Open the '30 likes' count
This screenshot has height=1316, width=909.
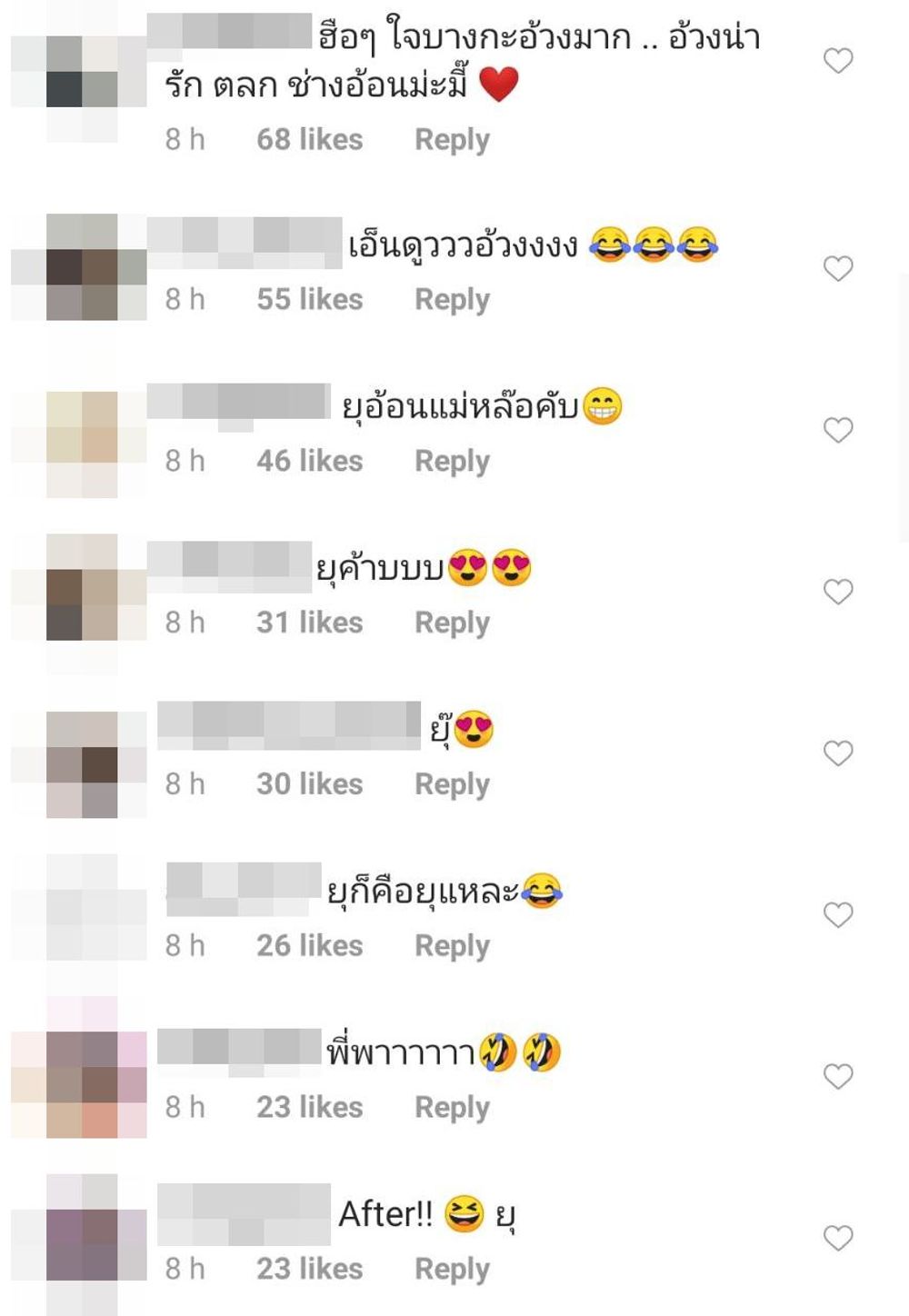[309, 783]
